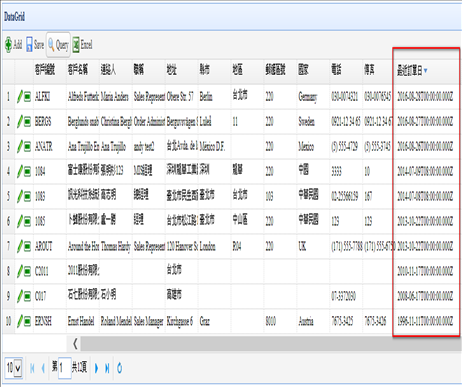Click the green icon on the AROUT row
This screenshot has width=462, height=387.
coord(27,246)
